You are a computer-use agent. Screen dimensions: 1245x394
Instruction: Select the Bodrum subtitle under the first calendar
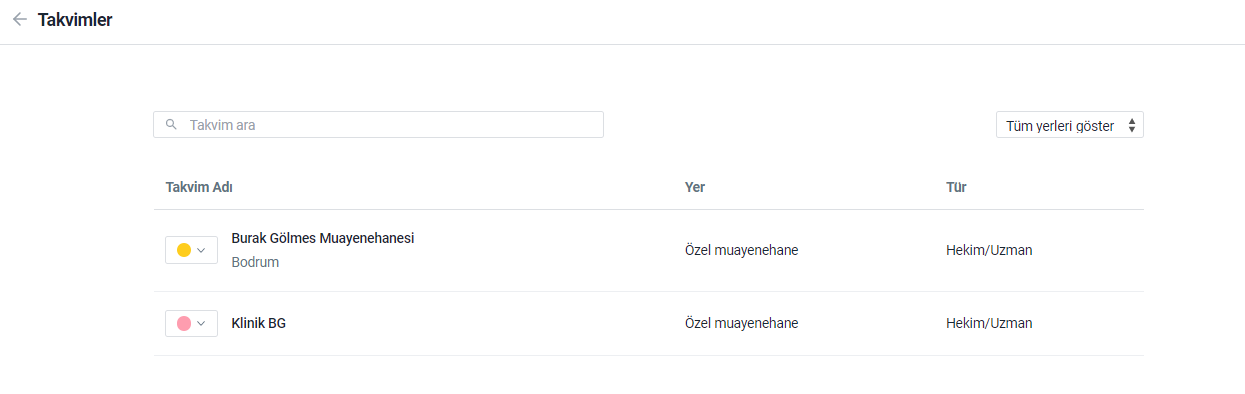pos(255,262)
